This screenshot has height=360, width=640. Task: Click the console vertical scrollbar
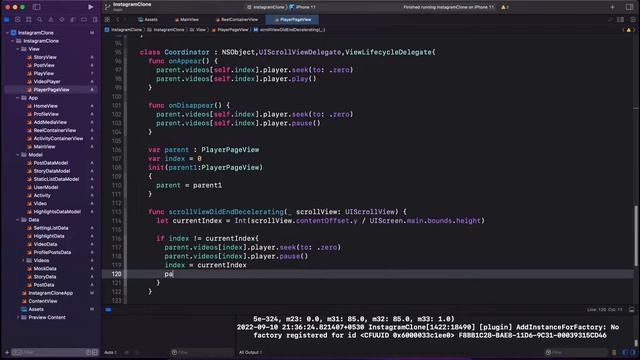[635, 343]
